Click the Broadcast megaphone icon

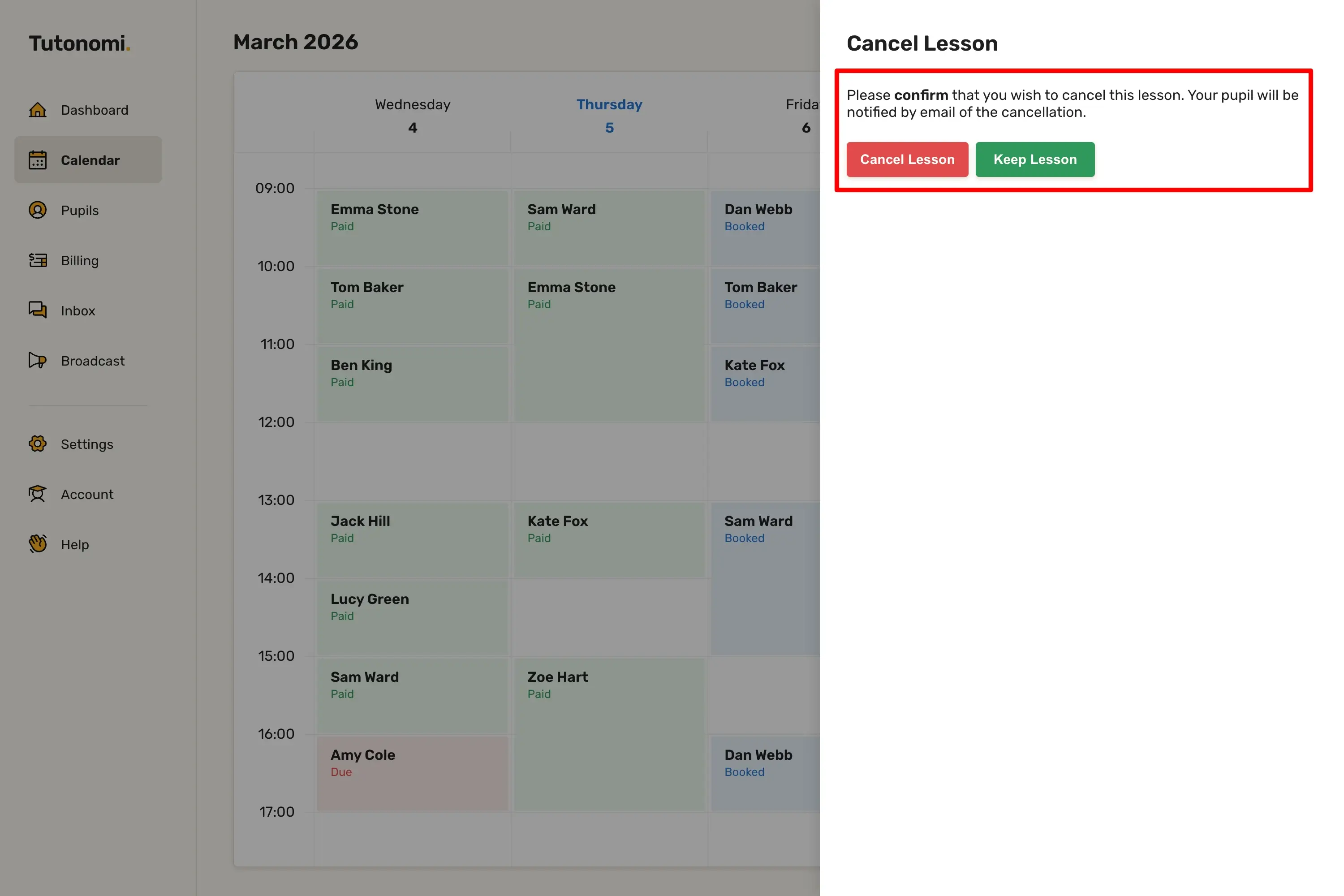(38, 361)
